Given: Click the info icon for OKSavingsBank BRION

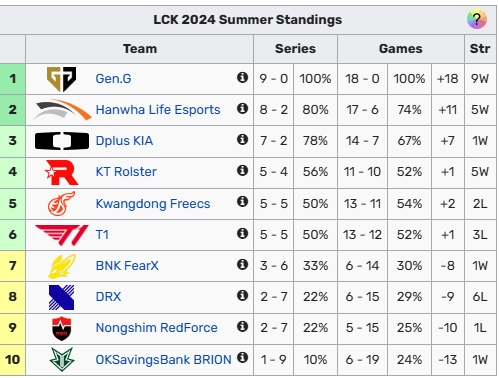Looking at the screenshot, I should tap(242, 358).
